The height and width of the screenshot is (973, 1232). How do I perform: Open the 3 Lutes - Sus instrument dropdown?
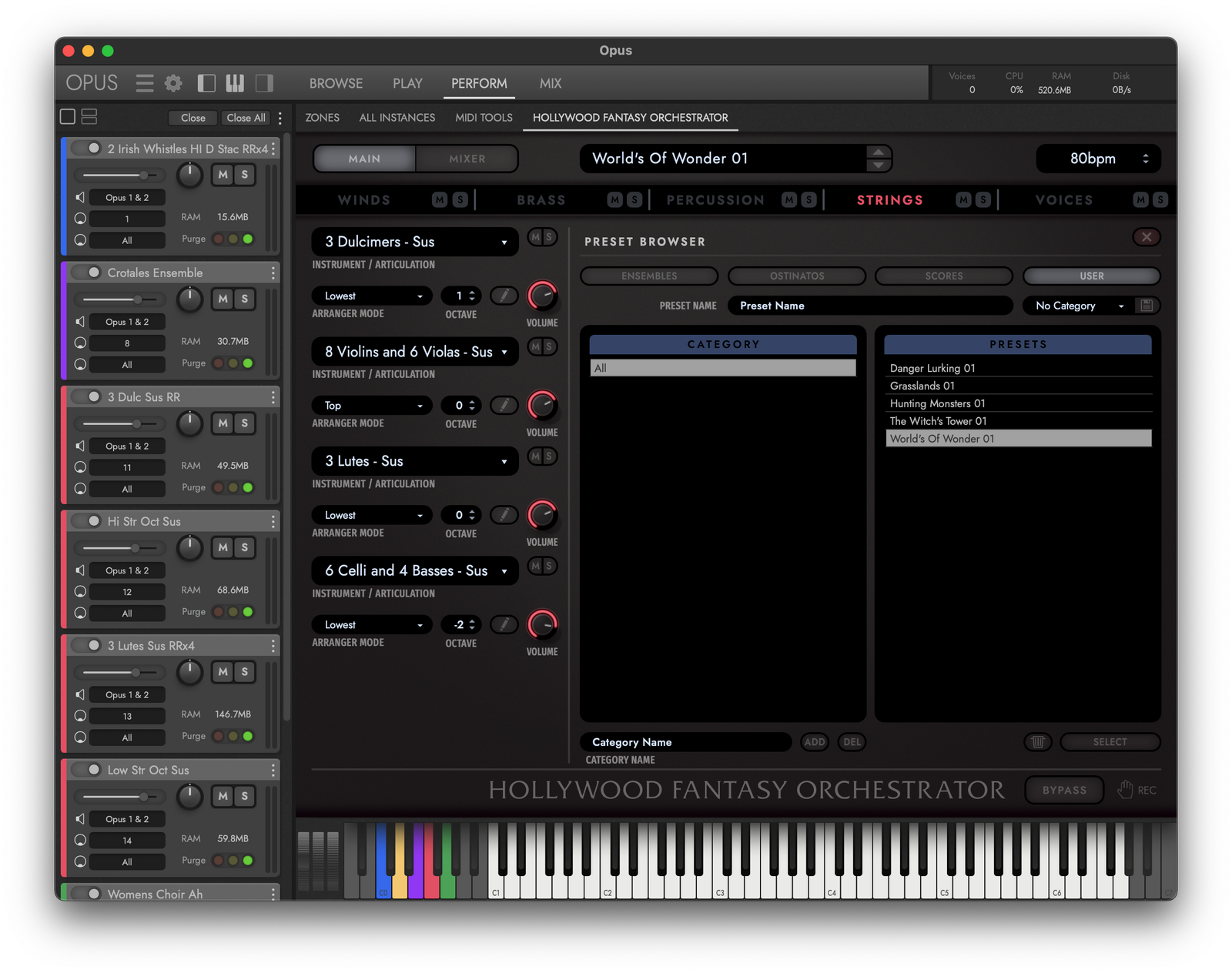504,462
